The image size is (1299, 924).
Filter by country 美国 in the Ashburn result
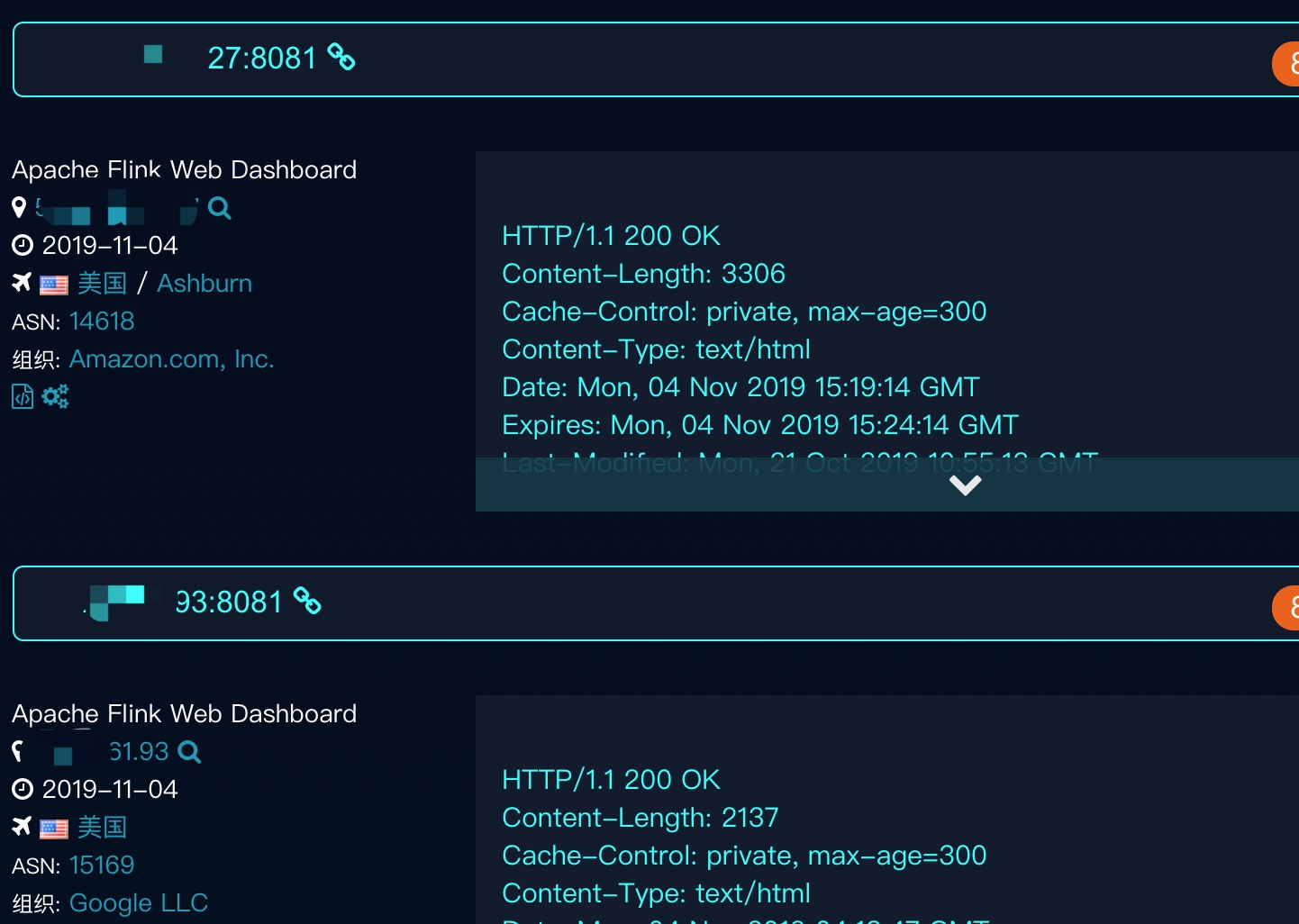[x=102, y=283]
